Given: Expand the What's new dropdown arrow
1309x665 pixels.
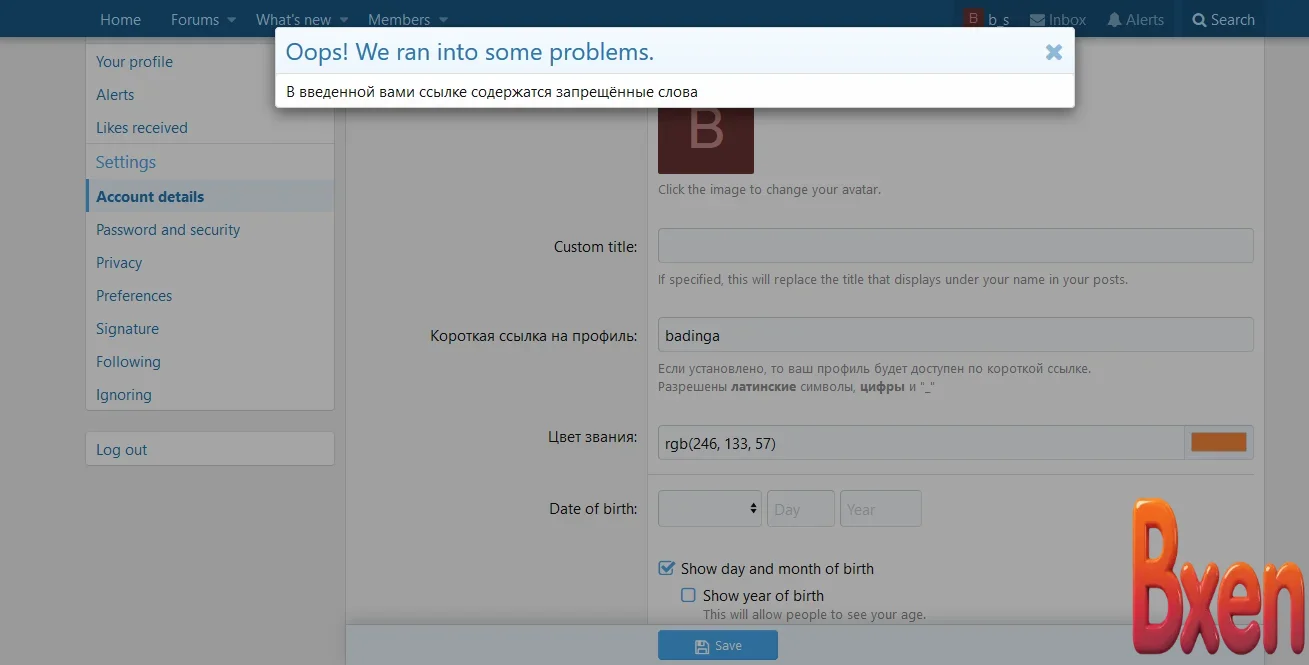Looking at the screenshot, I should (x=344, y=20).
